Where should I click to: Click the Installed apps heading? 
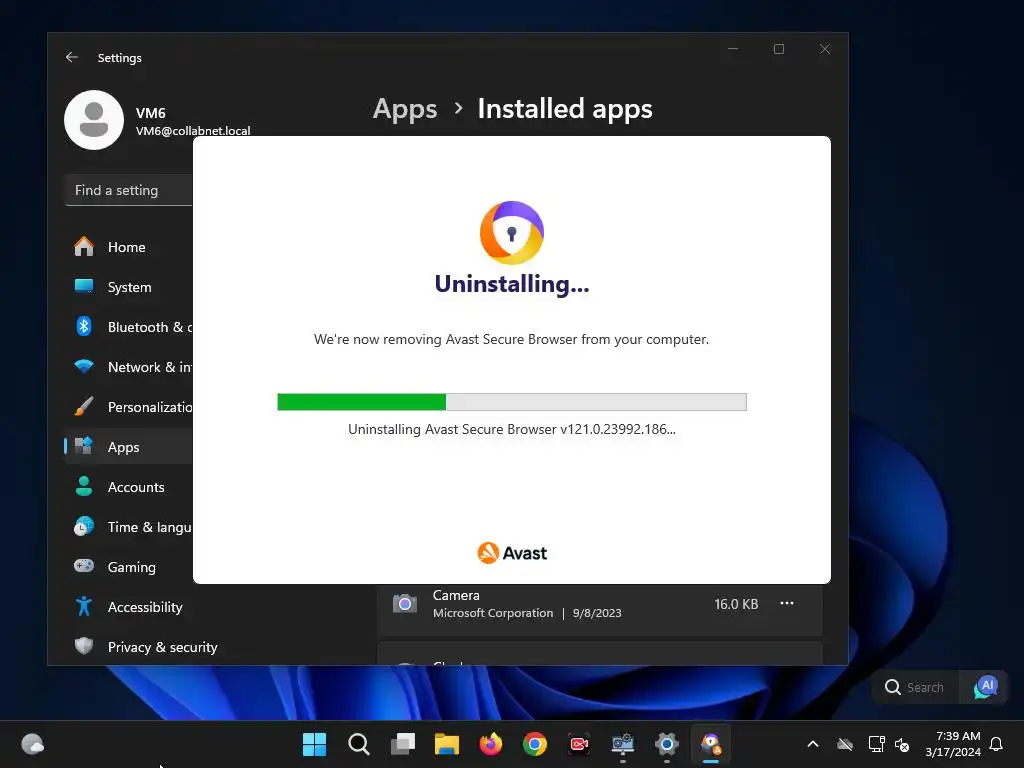pyautogui.click(x=565, y=109)
